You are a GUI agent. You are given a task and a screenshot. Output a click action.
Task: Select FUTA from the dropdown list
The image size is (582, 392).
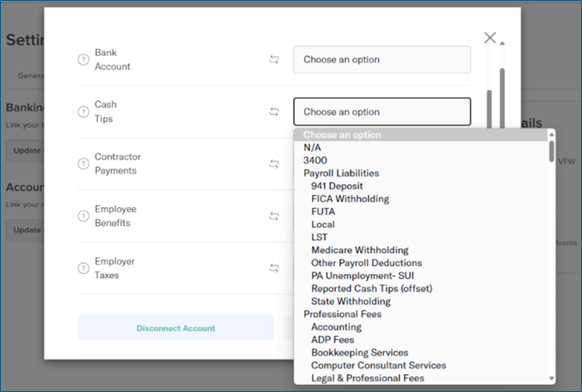coord(421,212)
